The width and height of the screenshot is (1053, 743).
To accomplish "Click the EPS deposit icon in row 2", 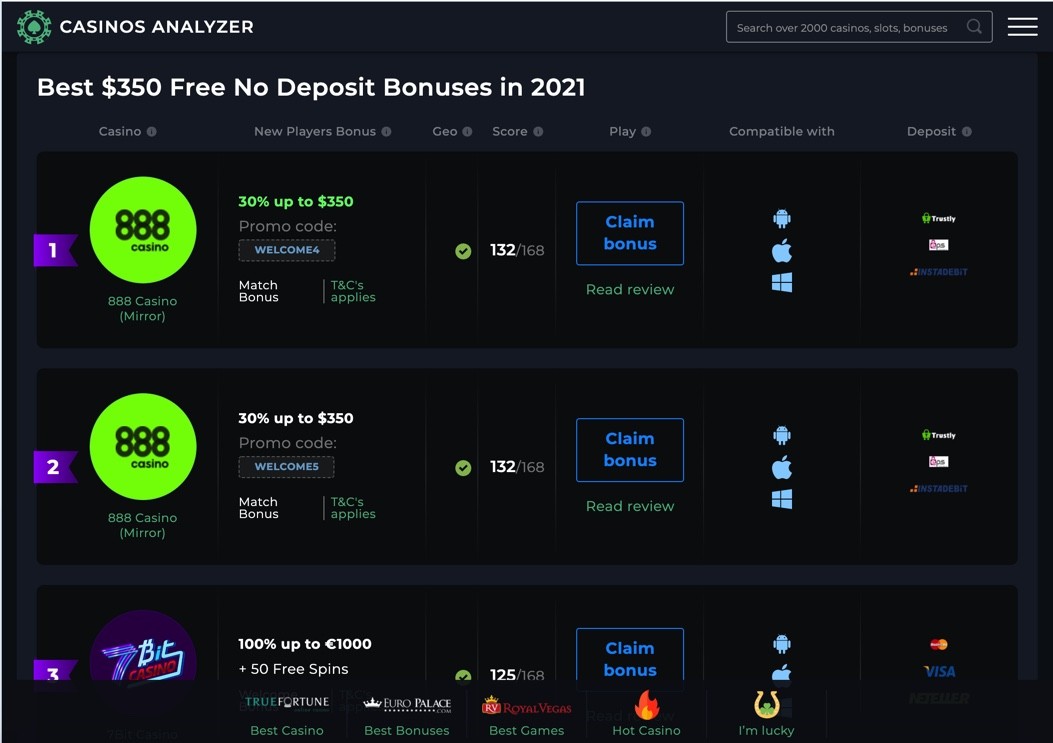I will pos(939,462).
